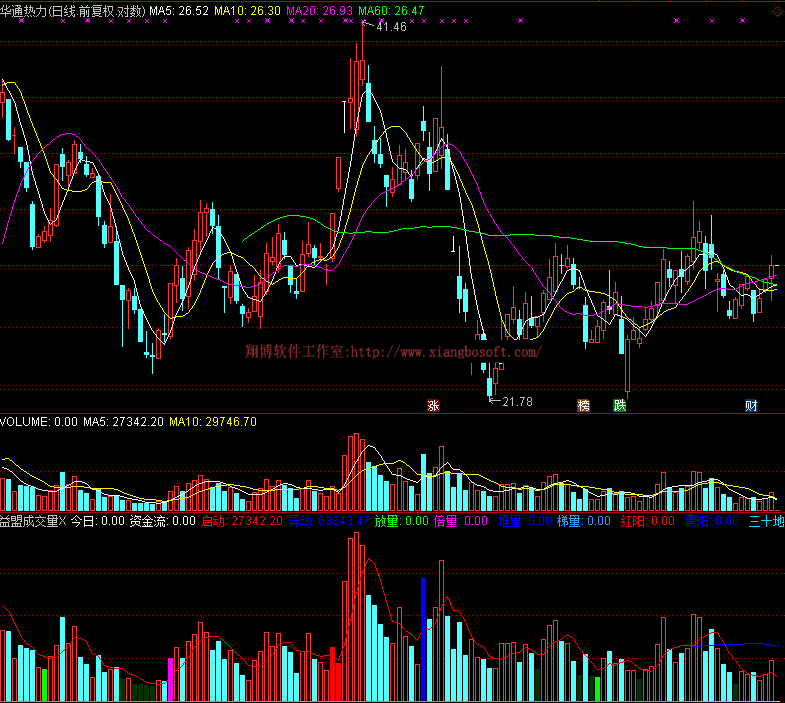Viewport: 785px width, 703px height.
Task: Click the green 跌 info marker icon
Action: click(619, 406)
